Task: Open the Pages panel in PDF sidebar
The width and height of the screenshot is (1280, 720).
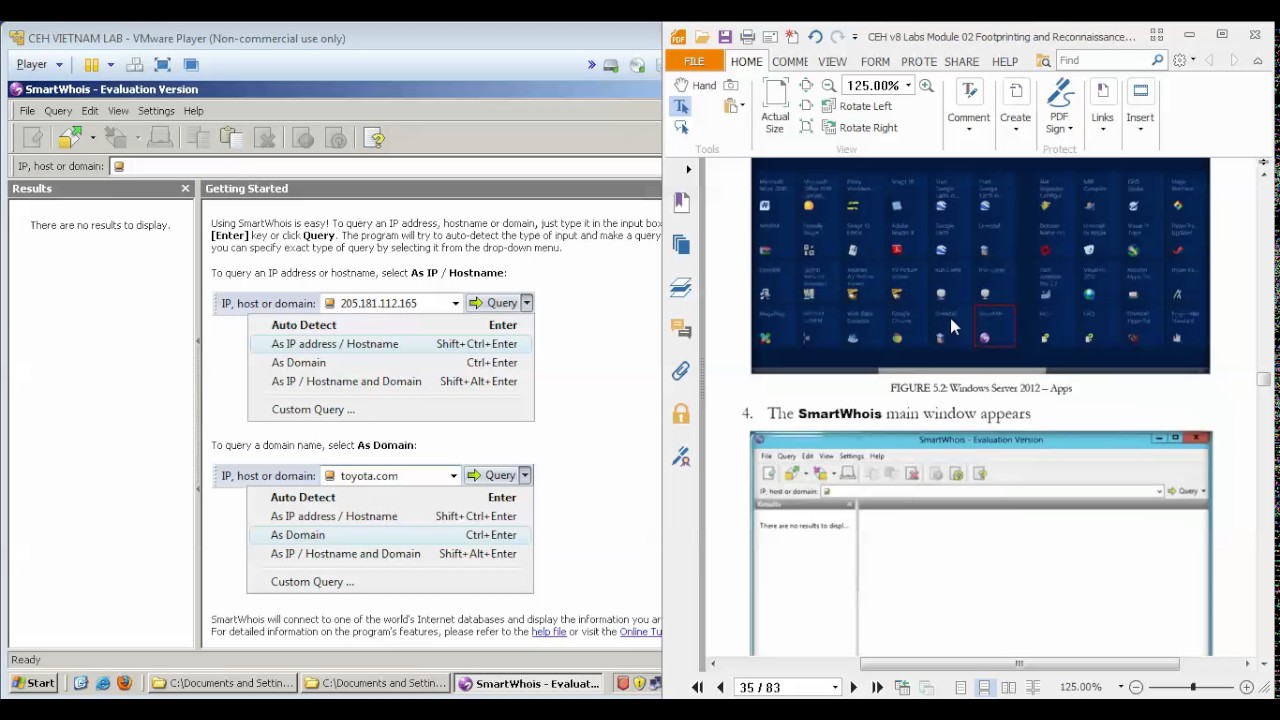Action: 682,245
